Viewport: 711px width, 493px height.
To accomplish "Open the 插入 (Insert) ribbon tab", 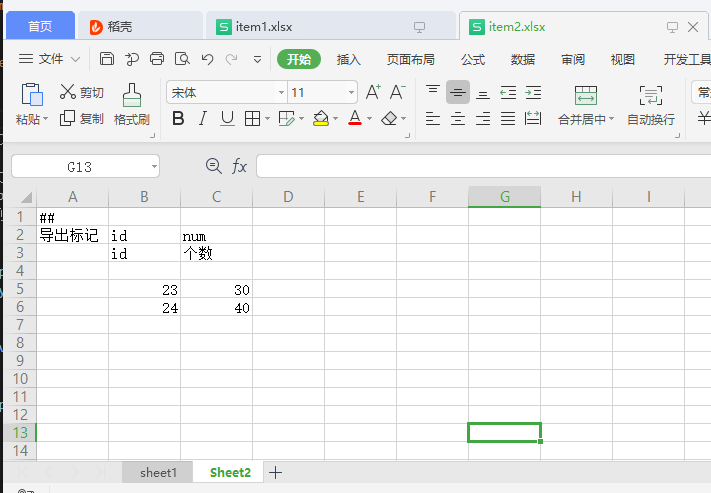I will pos(349,59).
